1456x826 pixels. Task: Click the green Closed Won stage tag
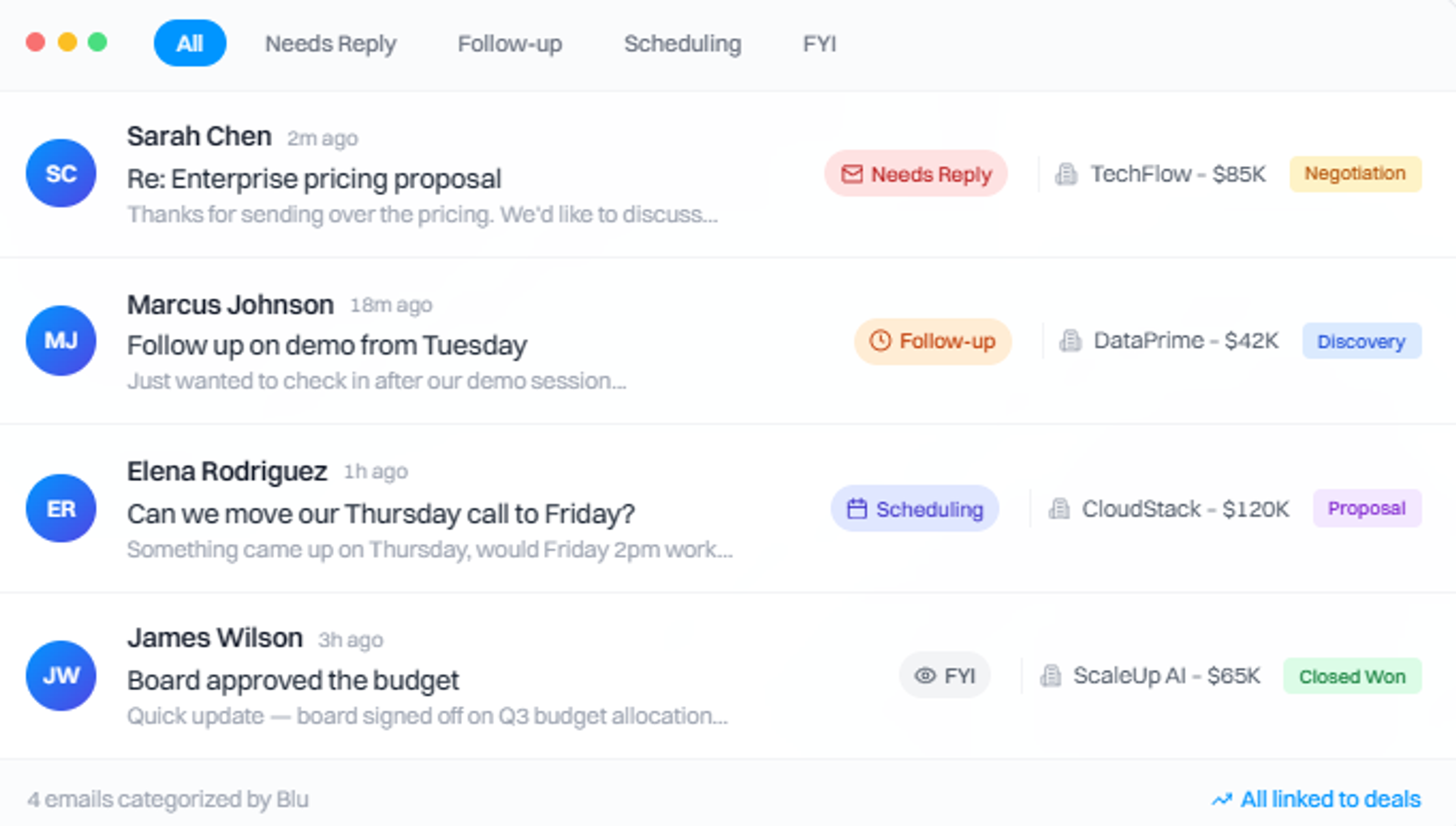tap(1353, 675)
